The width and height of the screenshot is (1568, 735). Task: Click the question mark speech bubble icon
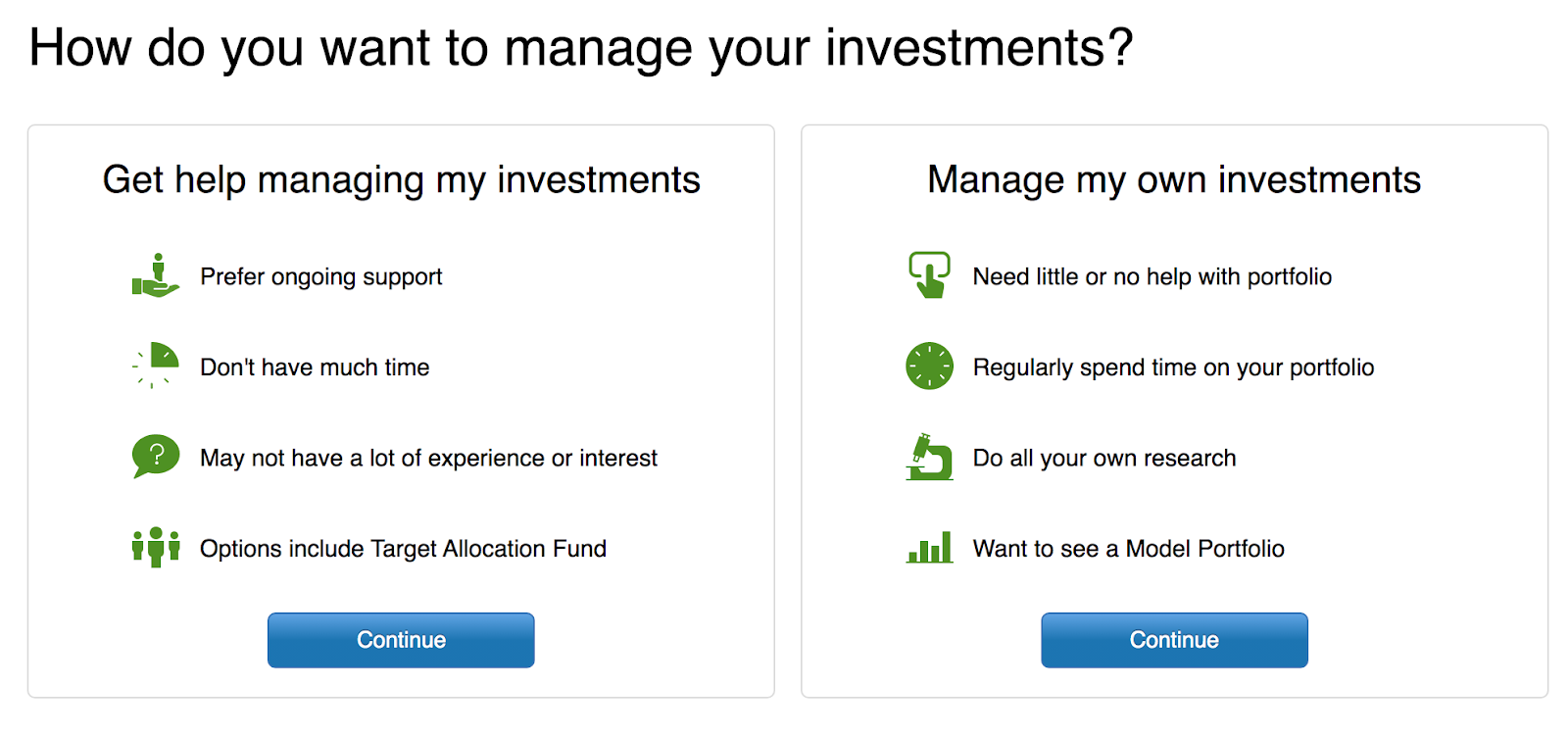(156, 456)
